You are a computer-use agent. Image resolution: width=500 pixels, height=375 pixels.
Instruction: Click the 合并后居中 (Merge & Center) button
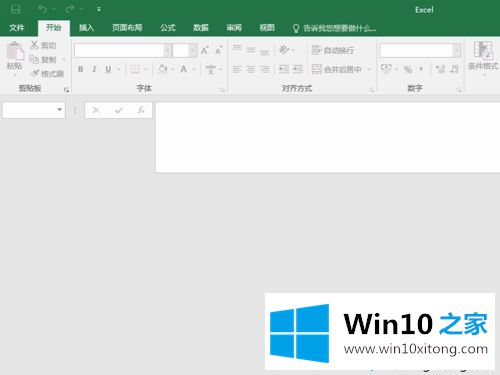pos(337,69)
